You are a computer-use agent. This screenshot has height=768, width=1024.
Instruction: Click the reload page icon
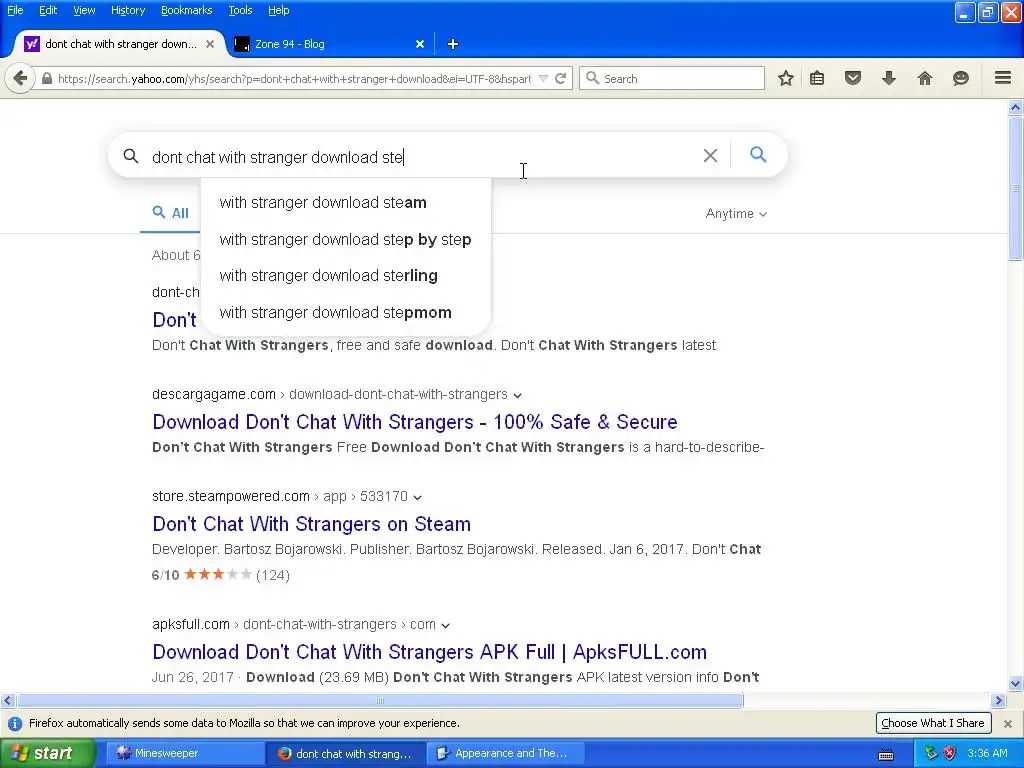click(x=560, y=78)
